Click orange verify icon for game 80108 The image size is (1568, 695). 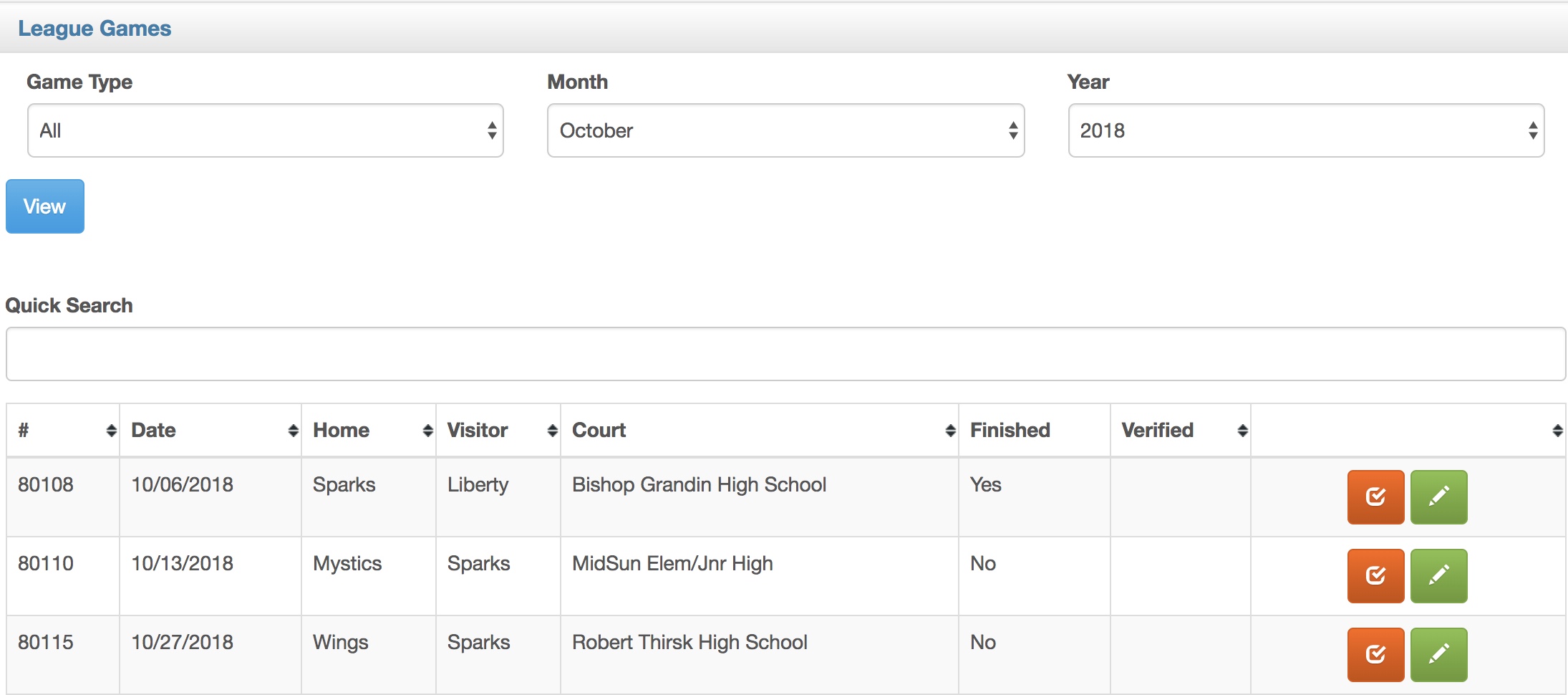click(1375, 497)
